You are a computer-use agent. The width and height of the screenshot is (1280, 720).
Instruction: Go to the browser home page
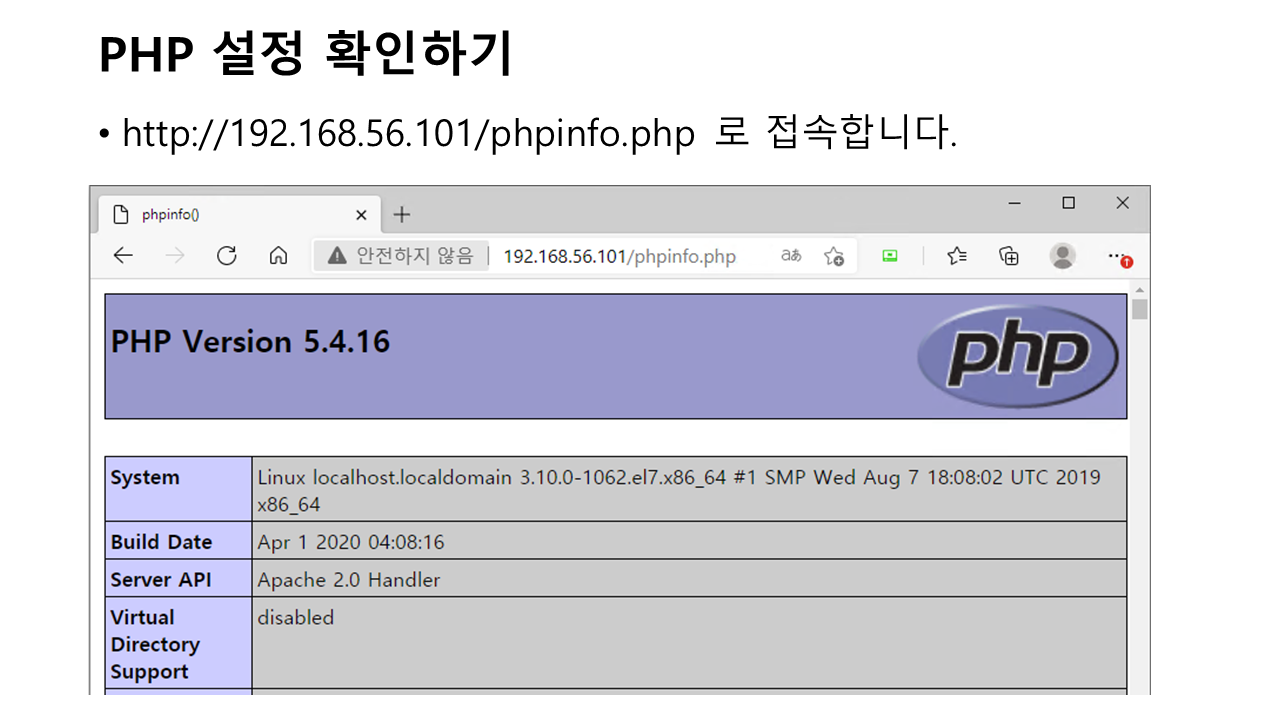[279, 256]
